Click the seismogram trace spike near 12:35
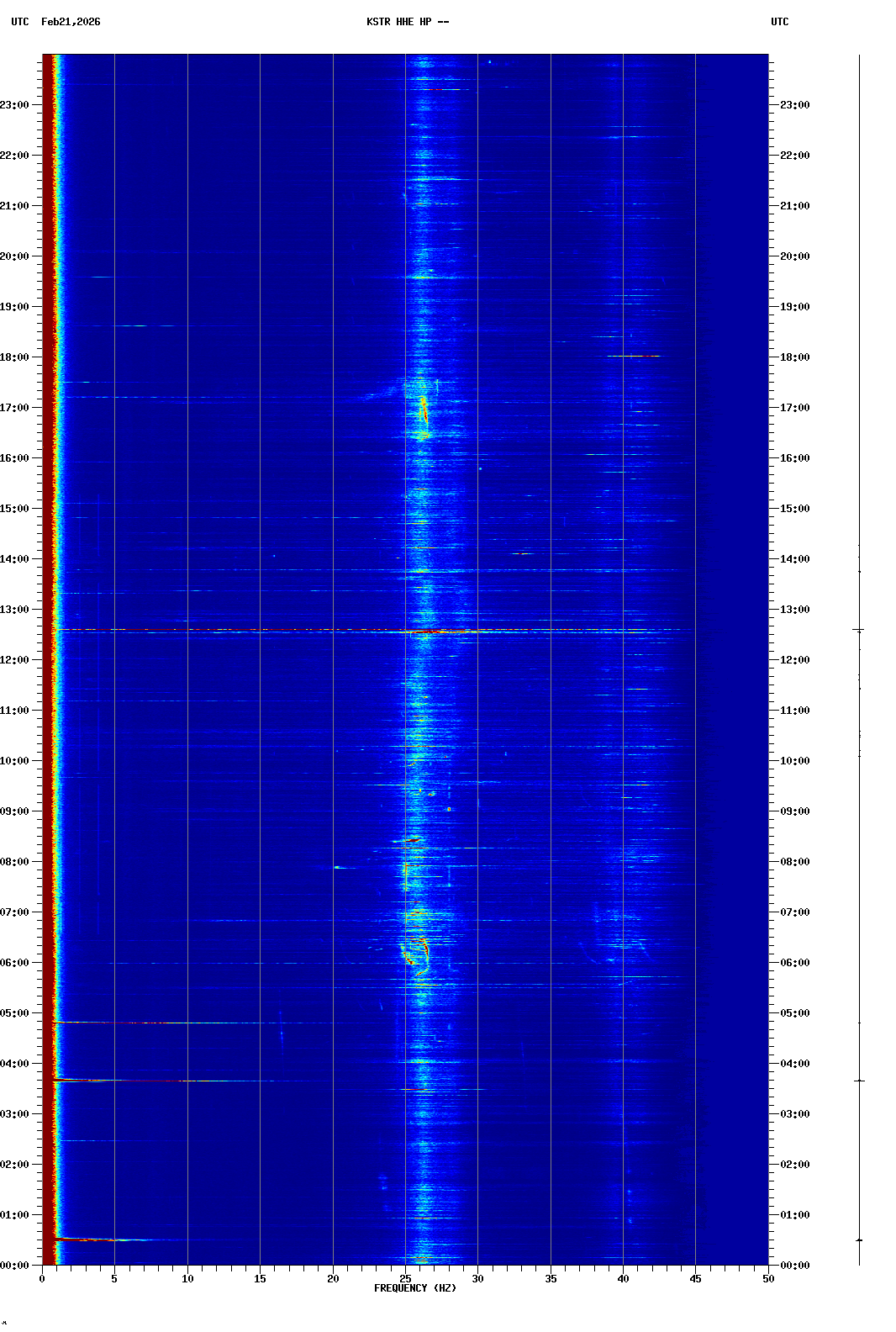 (859, 630)
